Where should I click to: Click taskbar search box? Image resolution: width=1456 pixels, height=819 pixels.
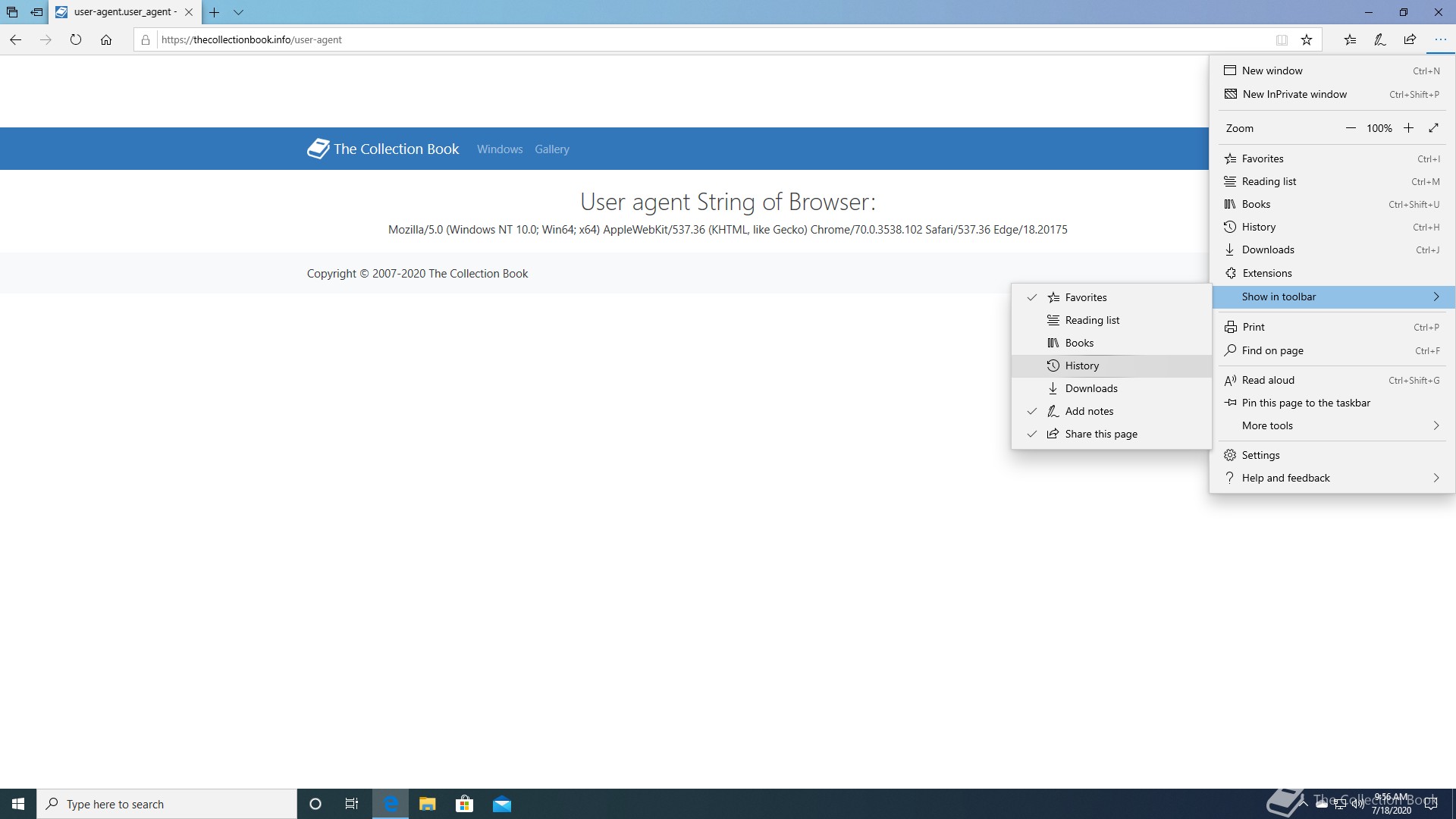tap(167, 804)
